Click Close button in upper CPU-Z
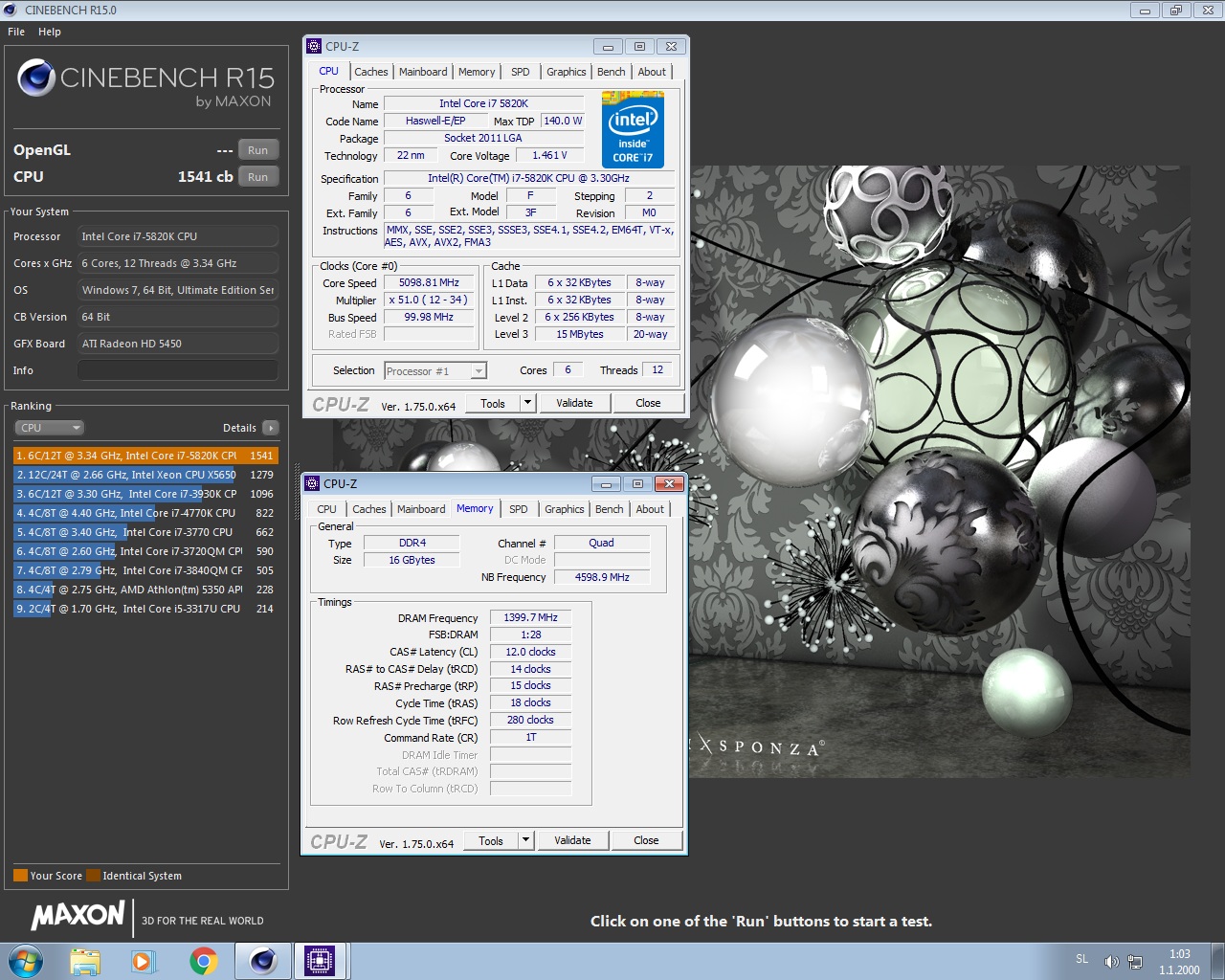Screen dimensions: 1225x980 pyautogui.click(x=649, y=403)
